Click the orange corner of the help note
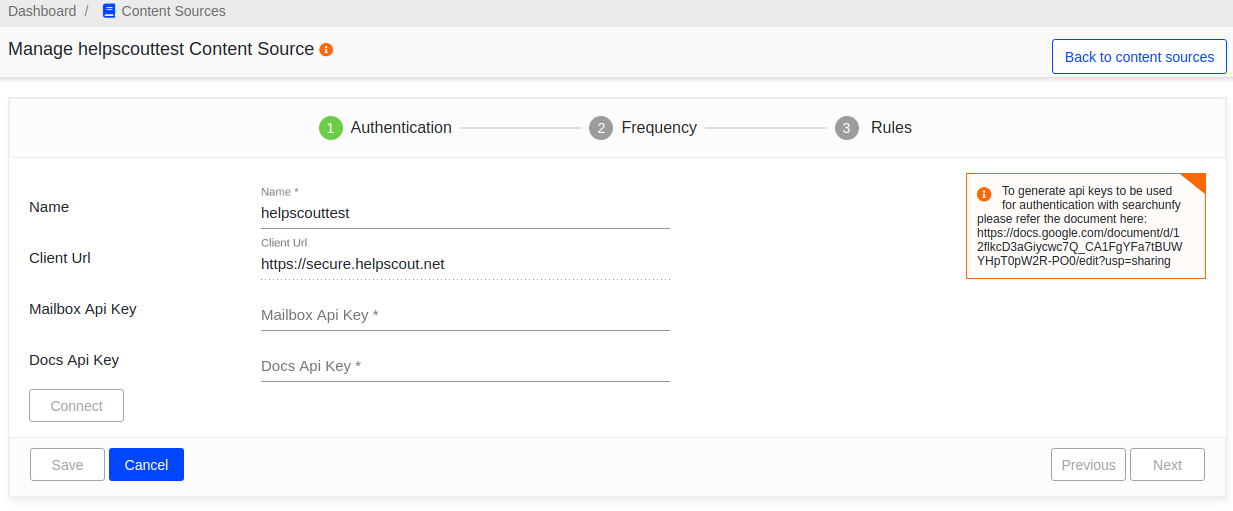Viewport: 1233px width, 511px height. tap(1196, 181)
